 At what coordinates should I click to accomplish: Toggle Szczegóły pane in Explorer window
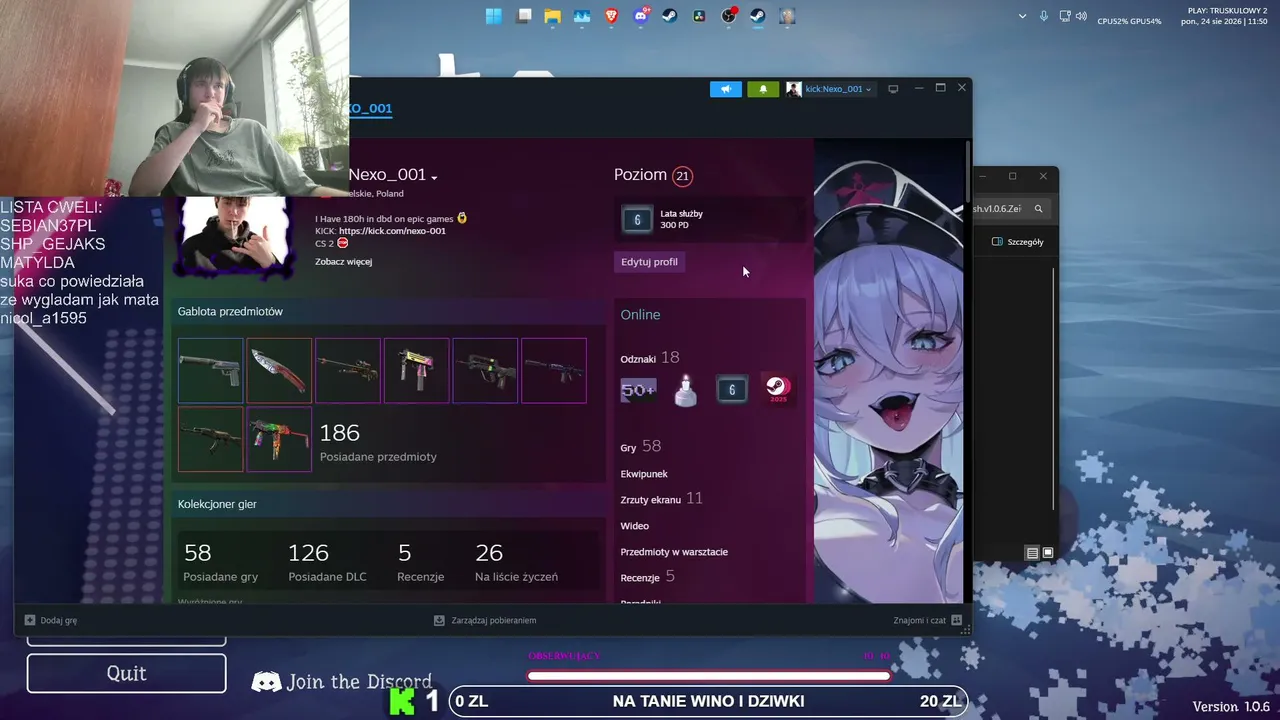tap(1017, 242)
